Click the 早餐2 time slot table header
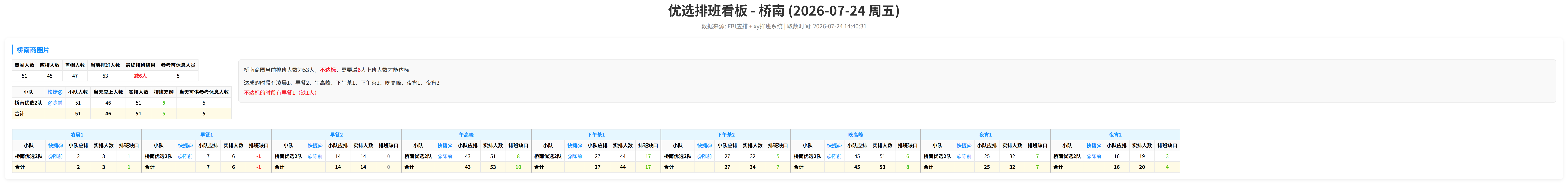 click(x=337, y=134)
